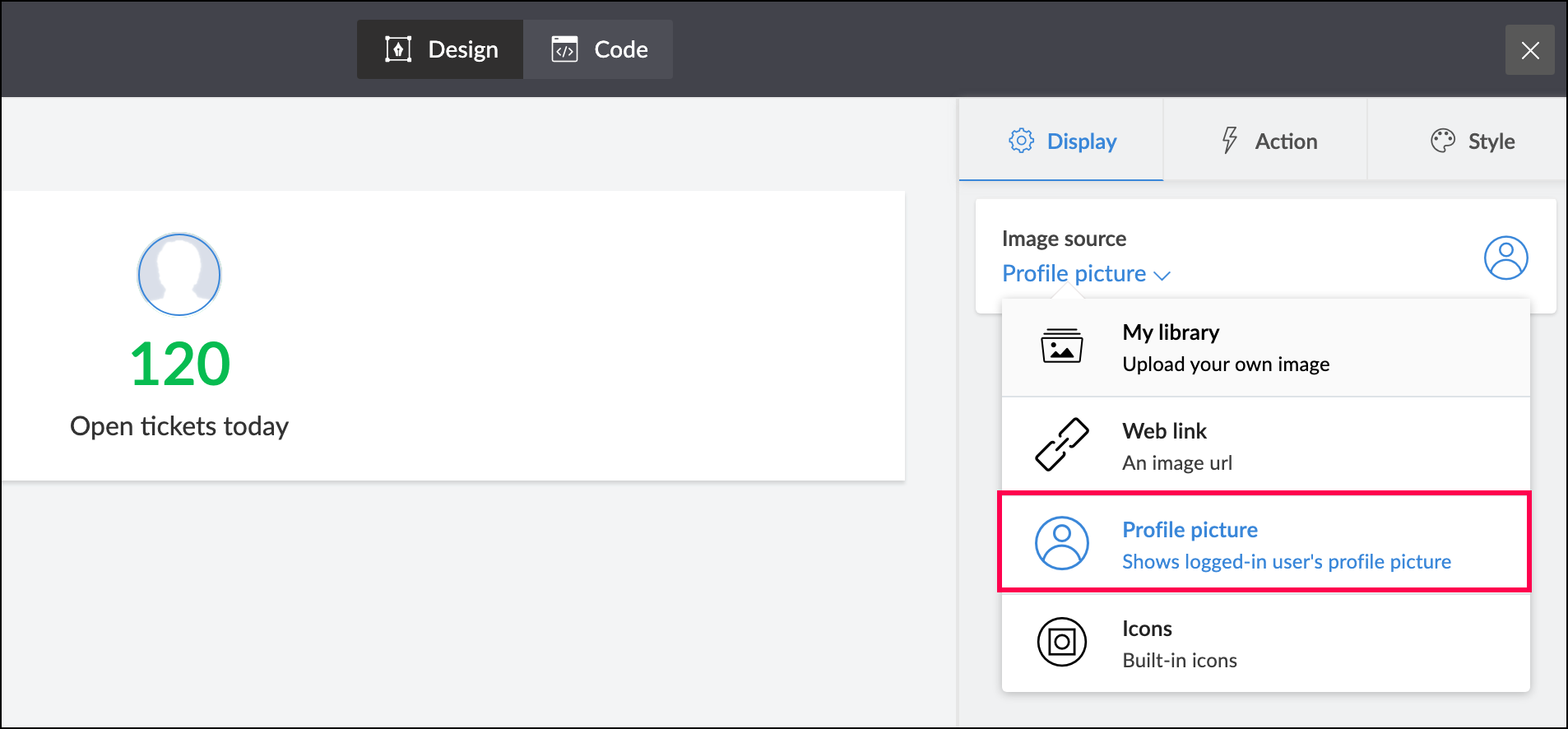This screenshot has height=729, width=1568.
Task: Click the Style palette icon
Action: point(1442,141)
